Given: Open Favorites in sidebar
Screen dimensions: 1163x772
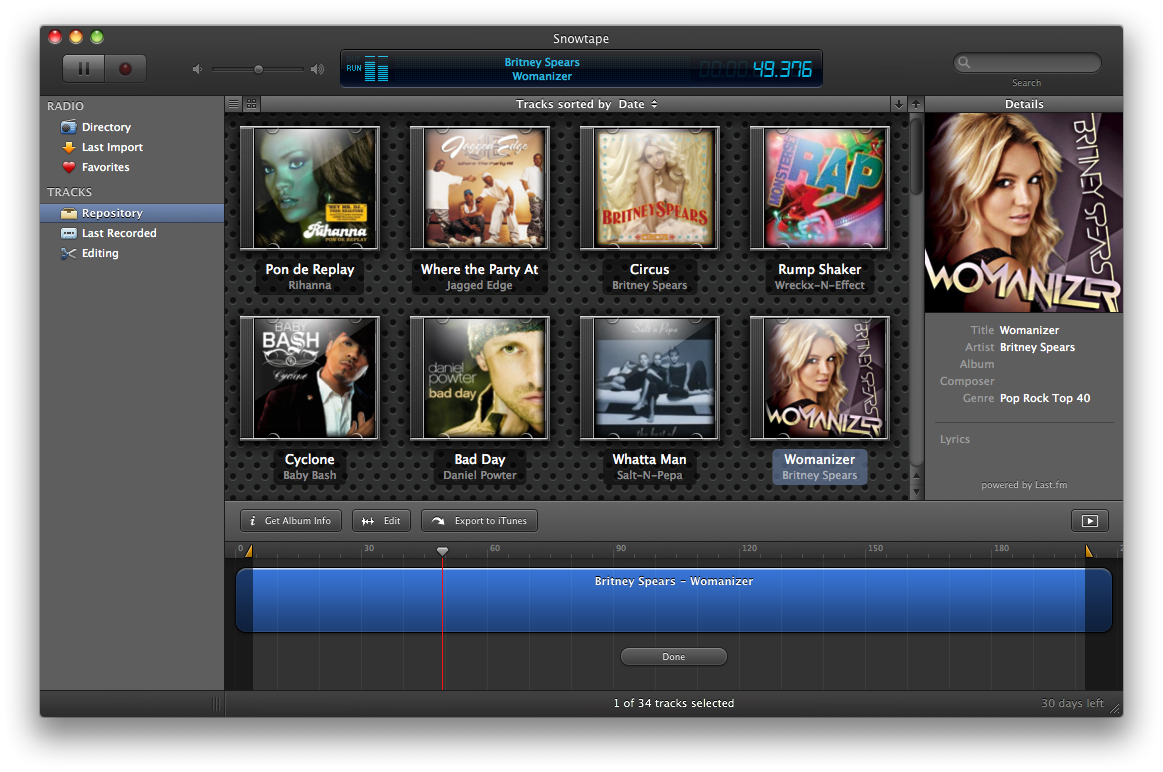Looking at the screenshot, I should coord(105,167).
